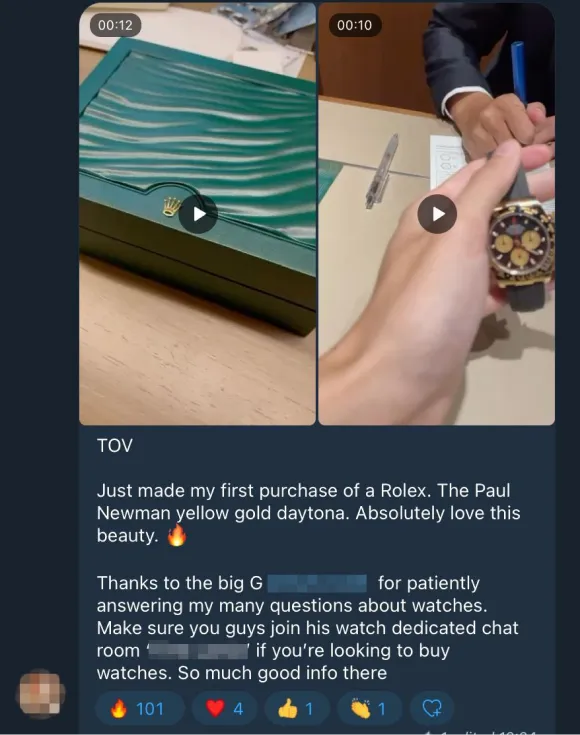Screen dimensions: 580x735
Task: Click the fire emoji after beauty
Action: click(177, 535)
